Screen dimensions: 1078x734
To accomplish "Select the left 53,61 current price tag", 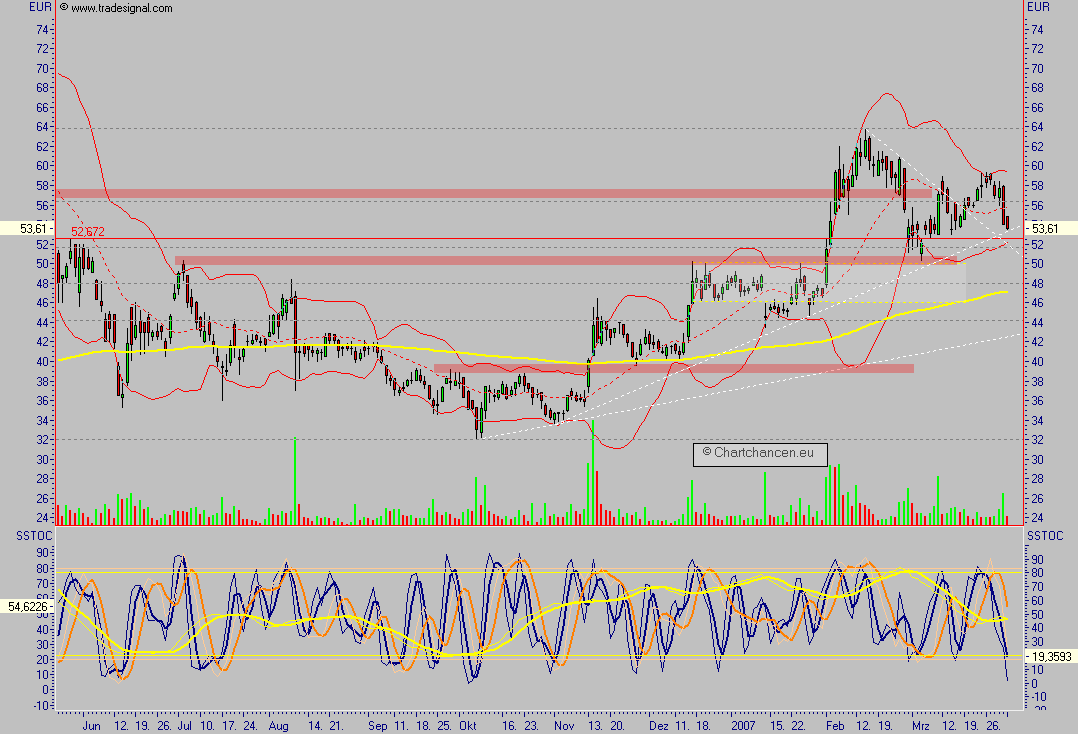I will point(26,228).
